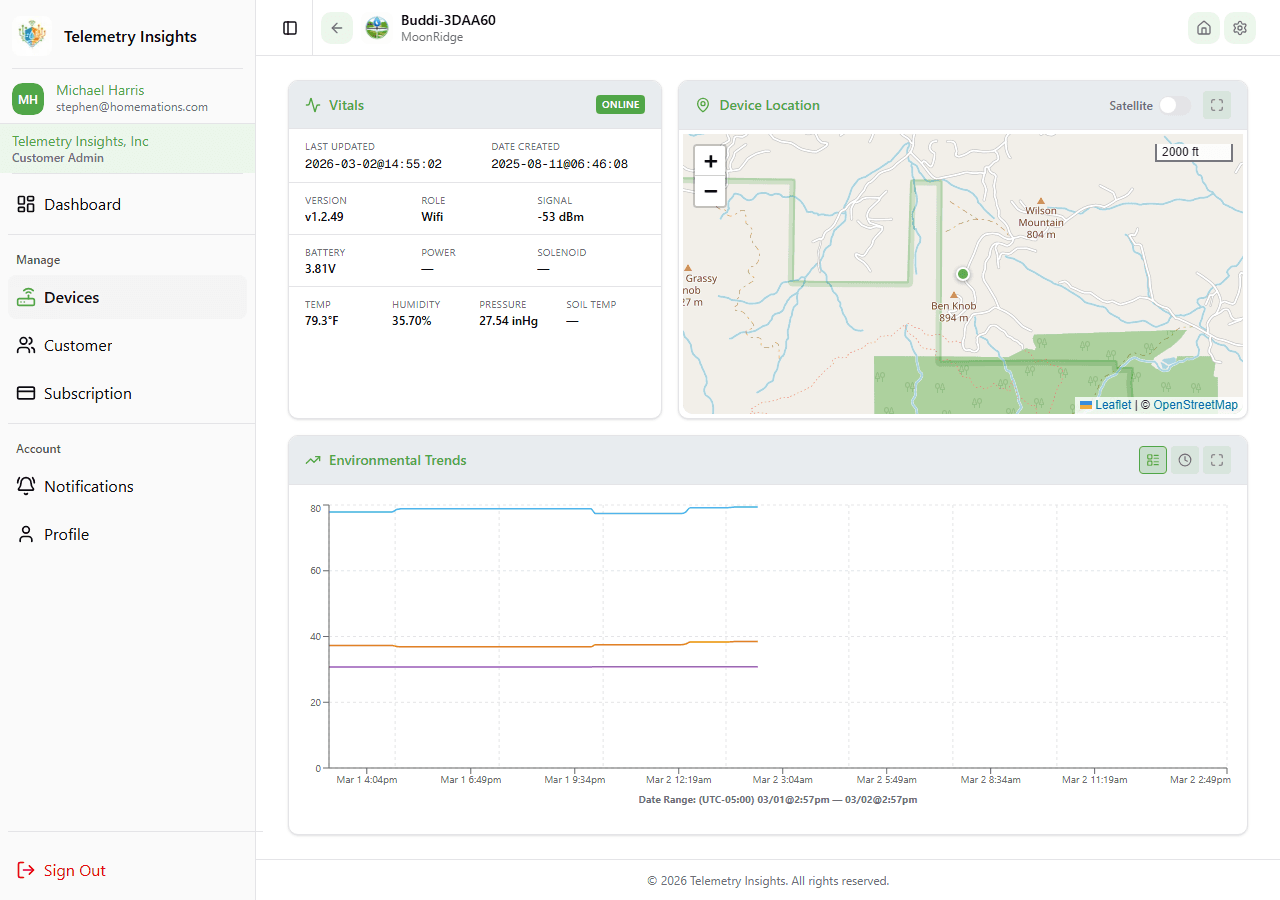Zoom in on the map

[710, 161]
